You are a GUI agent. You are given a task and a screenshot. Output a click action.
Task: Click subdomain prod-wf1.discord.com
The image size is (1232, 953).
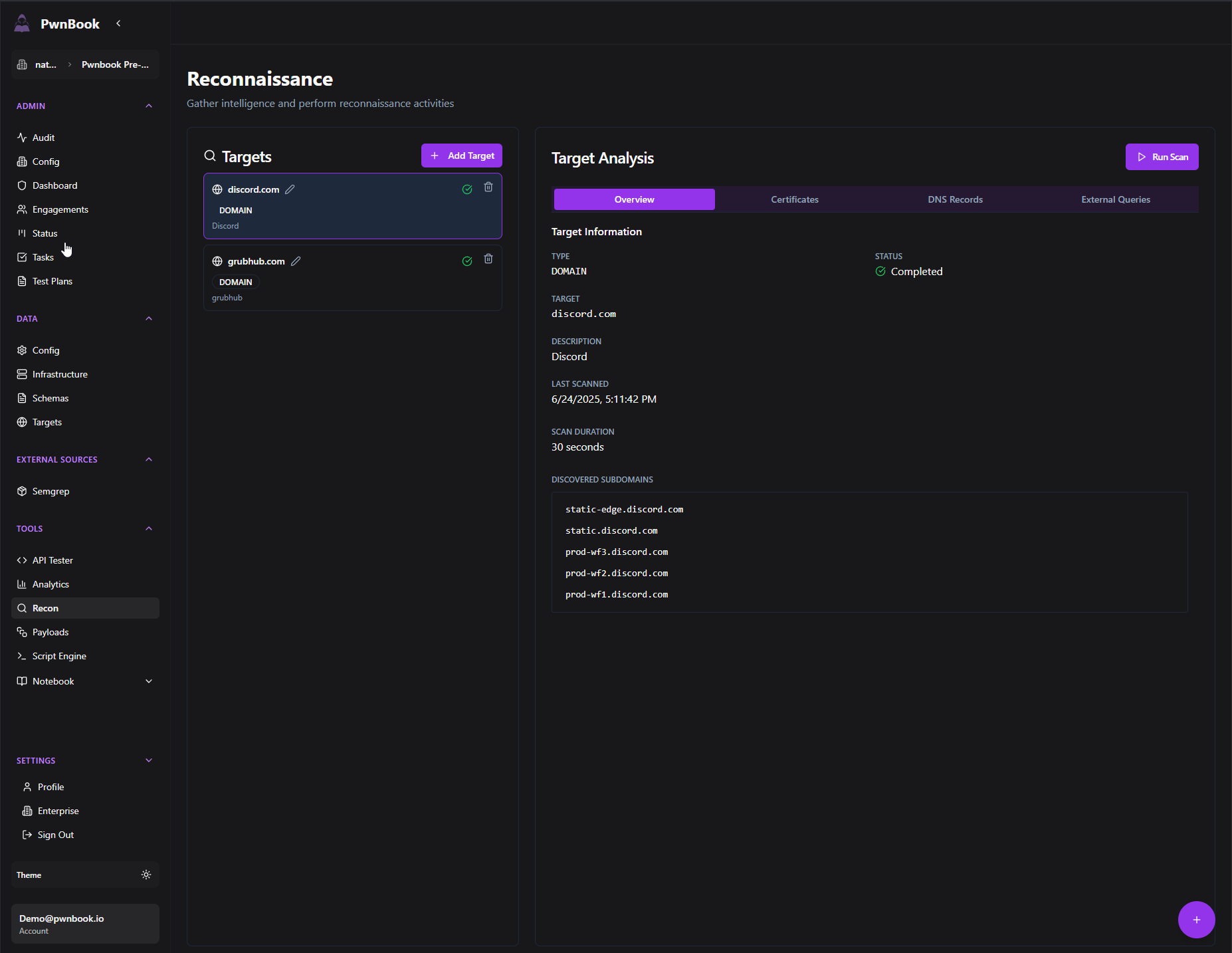point(617,594)
